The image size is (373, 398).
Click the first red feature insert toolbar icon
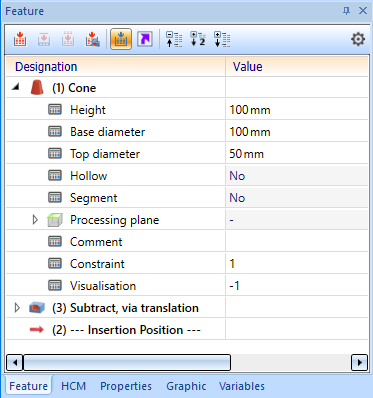[x=20, y=39]
